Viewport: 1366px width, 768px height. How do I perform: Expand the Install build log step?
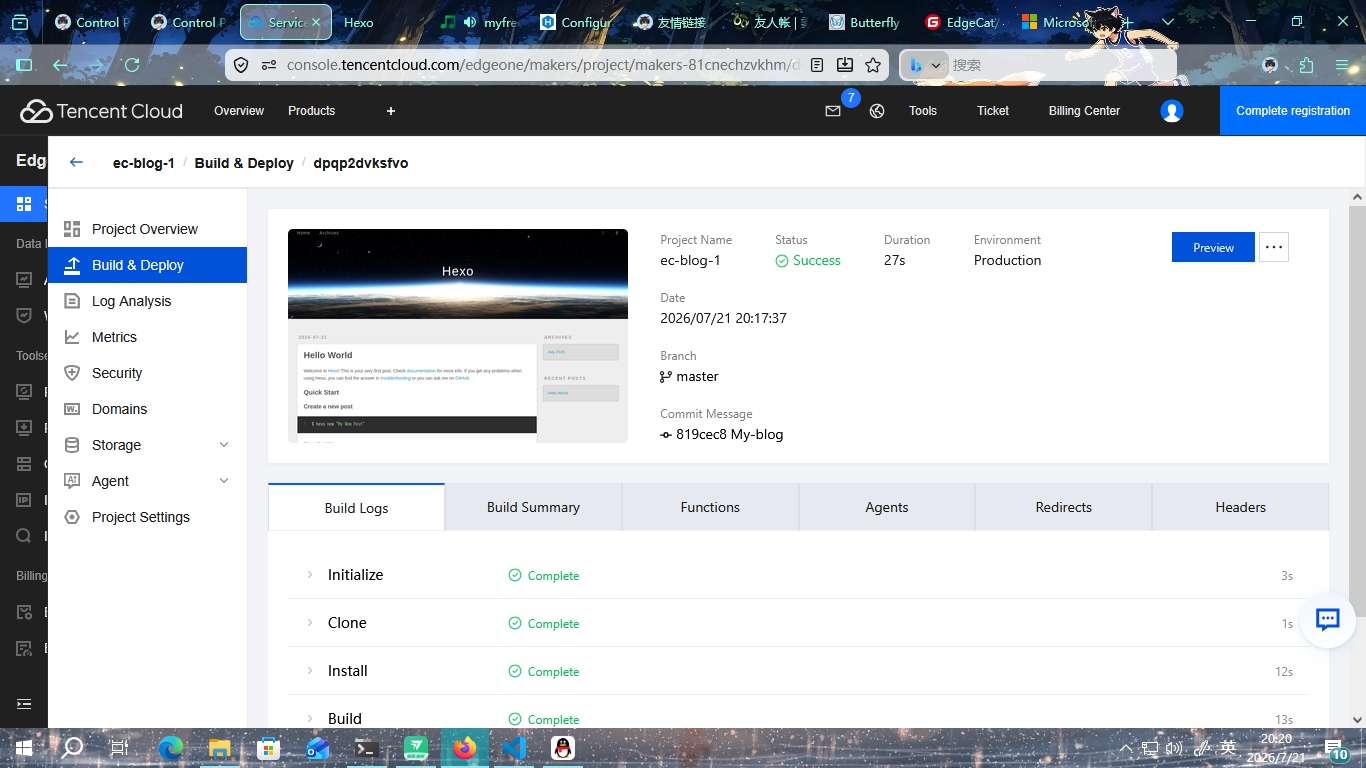310,671
